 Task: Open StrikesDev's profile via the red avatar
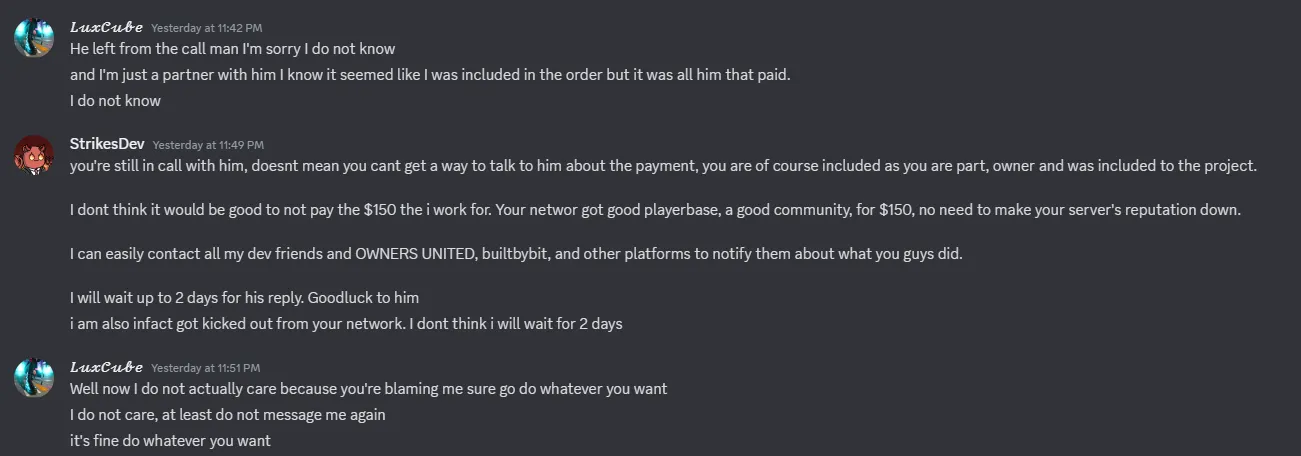click(33, 155)
